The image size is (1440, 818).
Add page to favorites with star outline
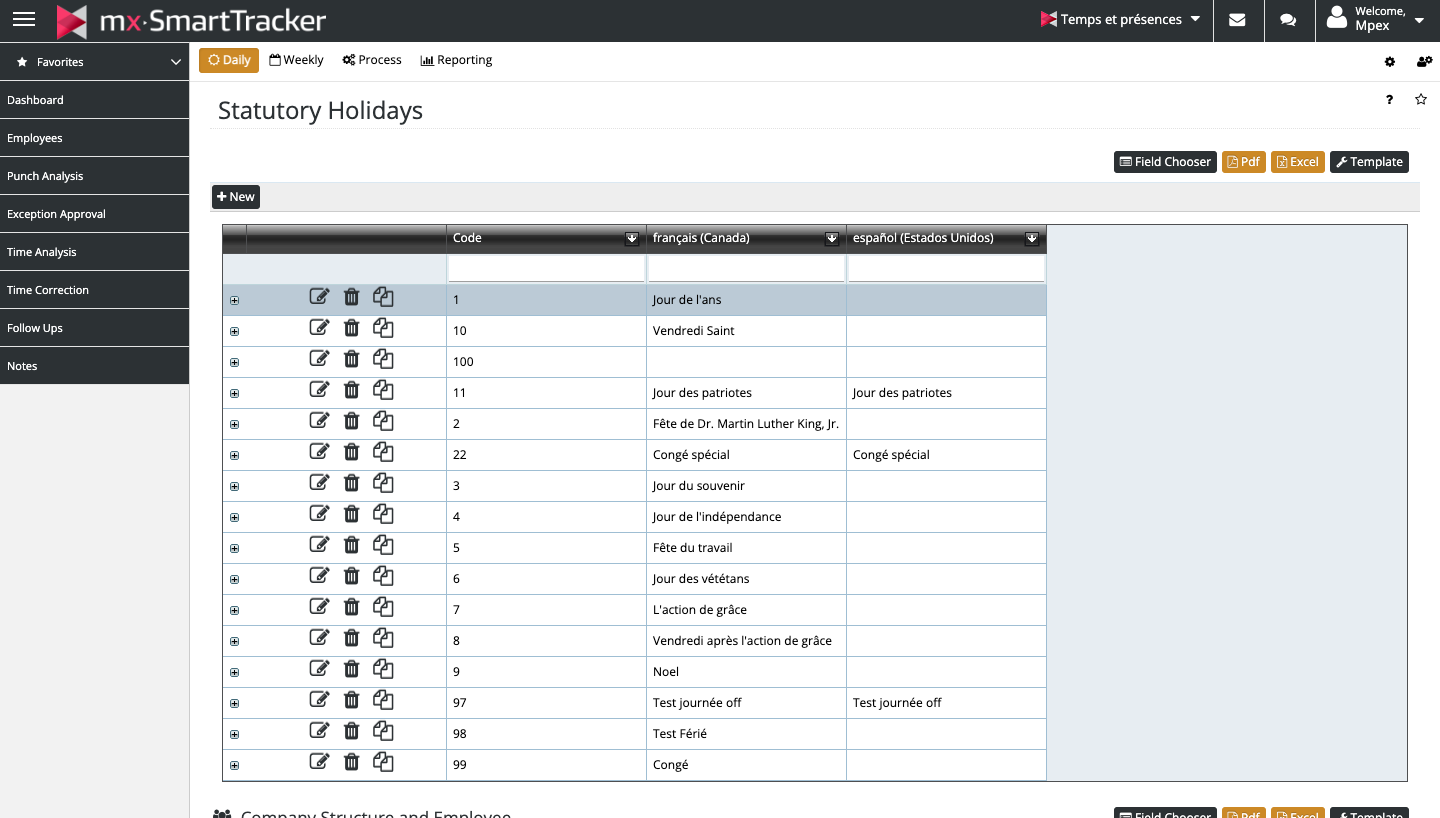[1421, 99]
